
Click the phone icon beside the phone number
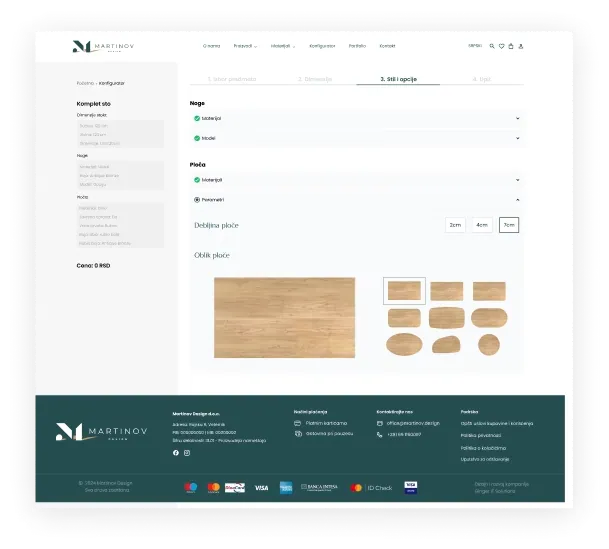pos(379,434)
